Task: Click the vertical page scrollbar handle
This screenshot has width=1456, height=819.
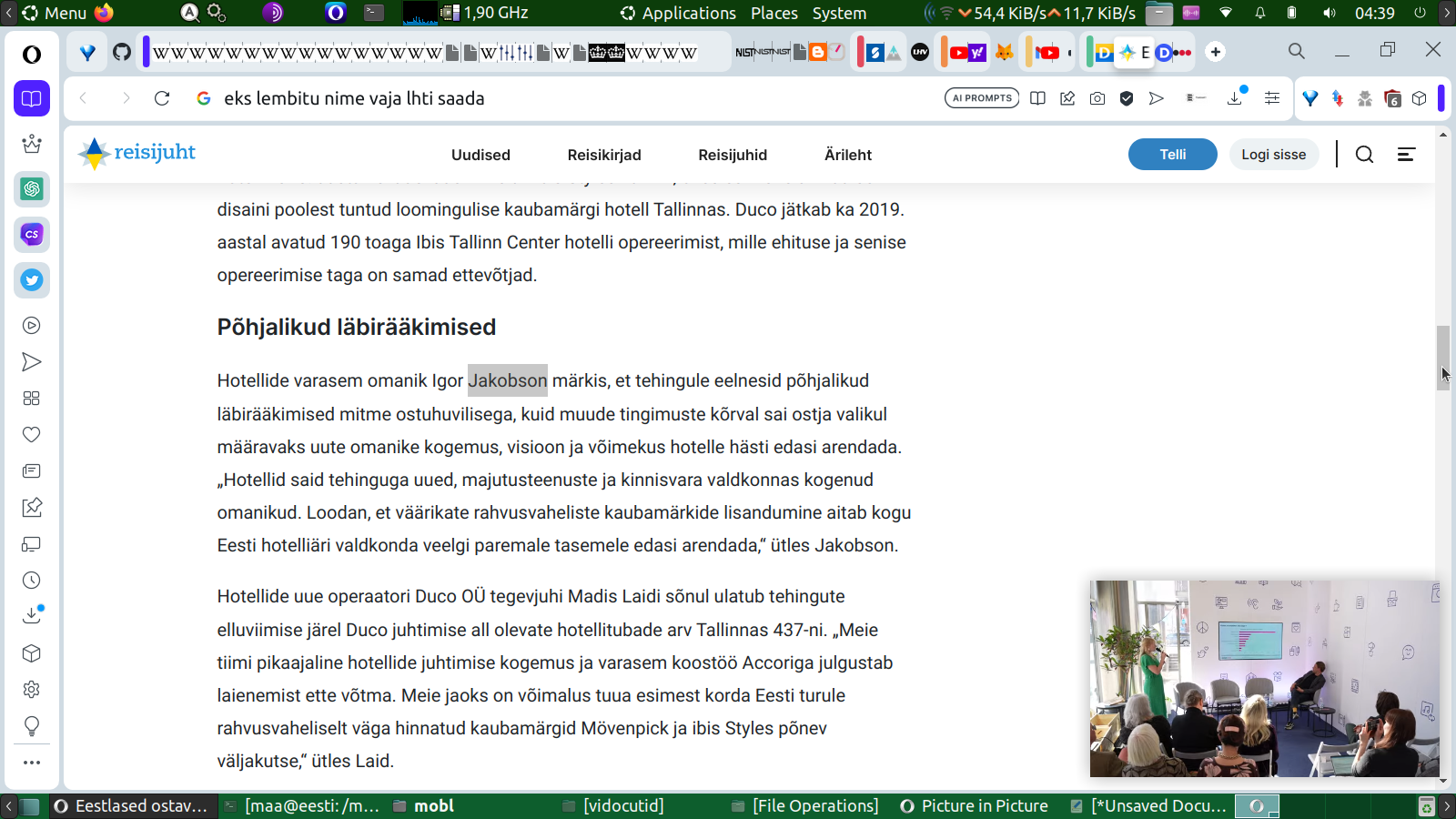Action: (1442, 357)
